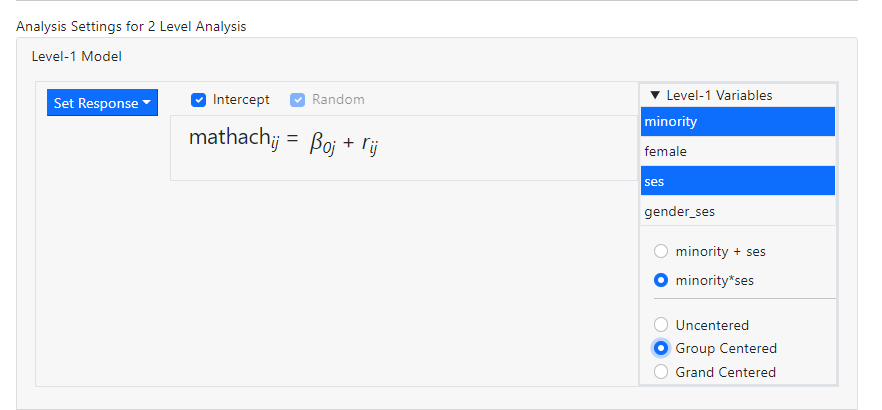Select the Group Centered radio button
Screen dimensions: 882x410
[x=661, y=348]
